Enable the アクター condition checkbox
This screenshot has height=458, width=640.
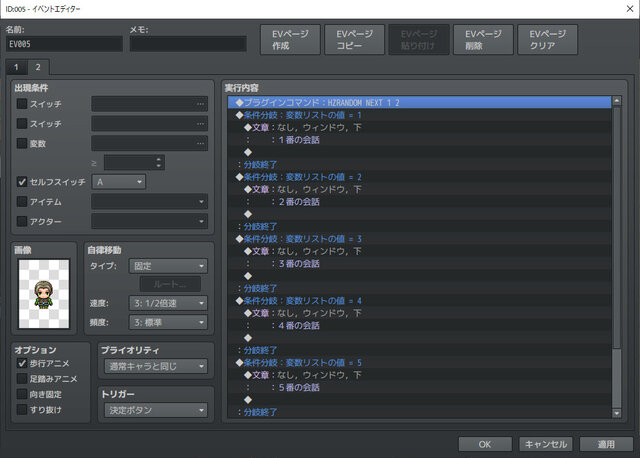pos(22,221)
